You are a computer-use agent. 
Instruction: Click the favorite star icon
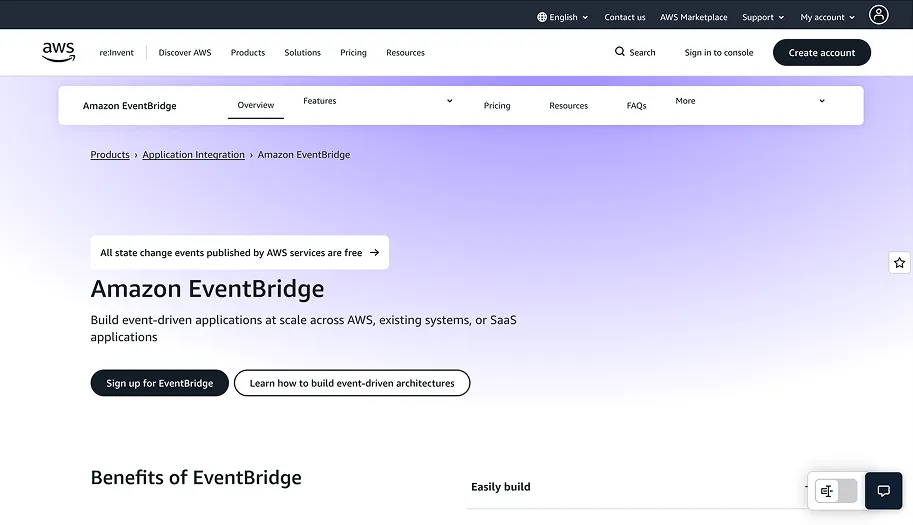899,262
